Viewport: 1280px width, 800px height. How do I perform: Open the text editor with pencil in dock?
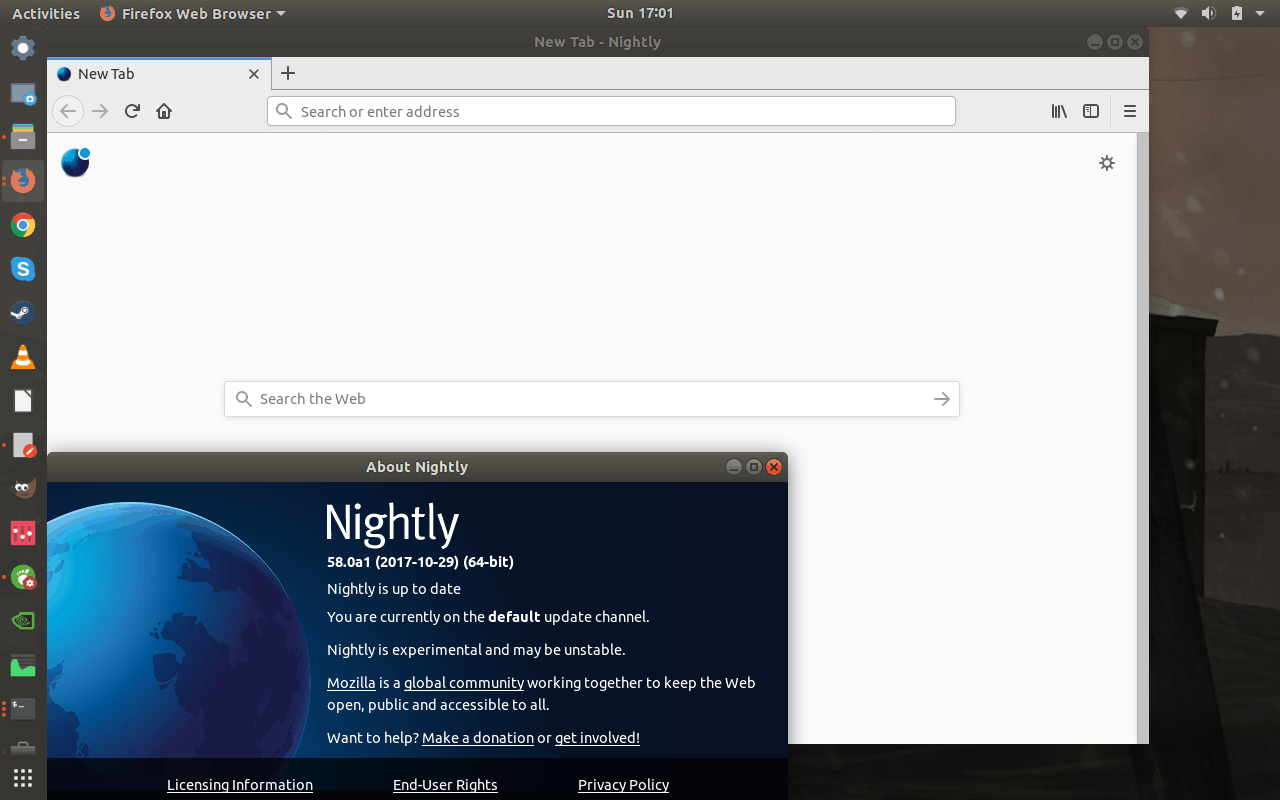(23, 445)
